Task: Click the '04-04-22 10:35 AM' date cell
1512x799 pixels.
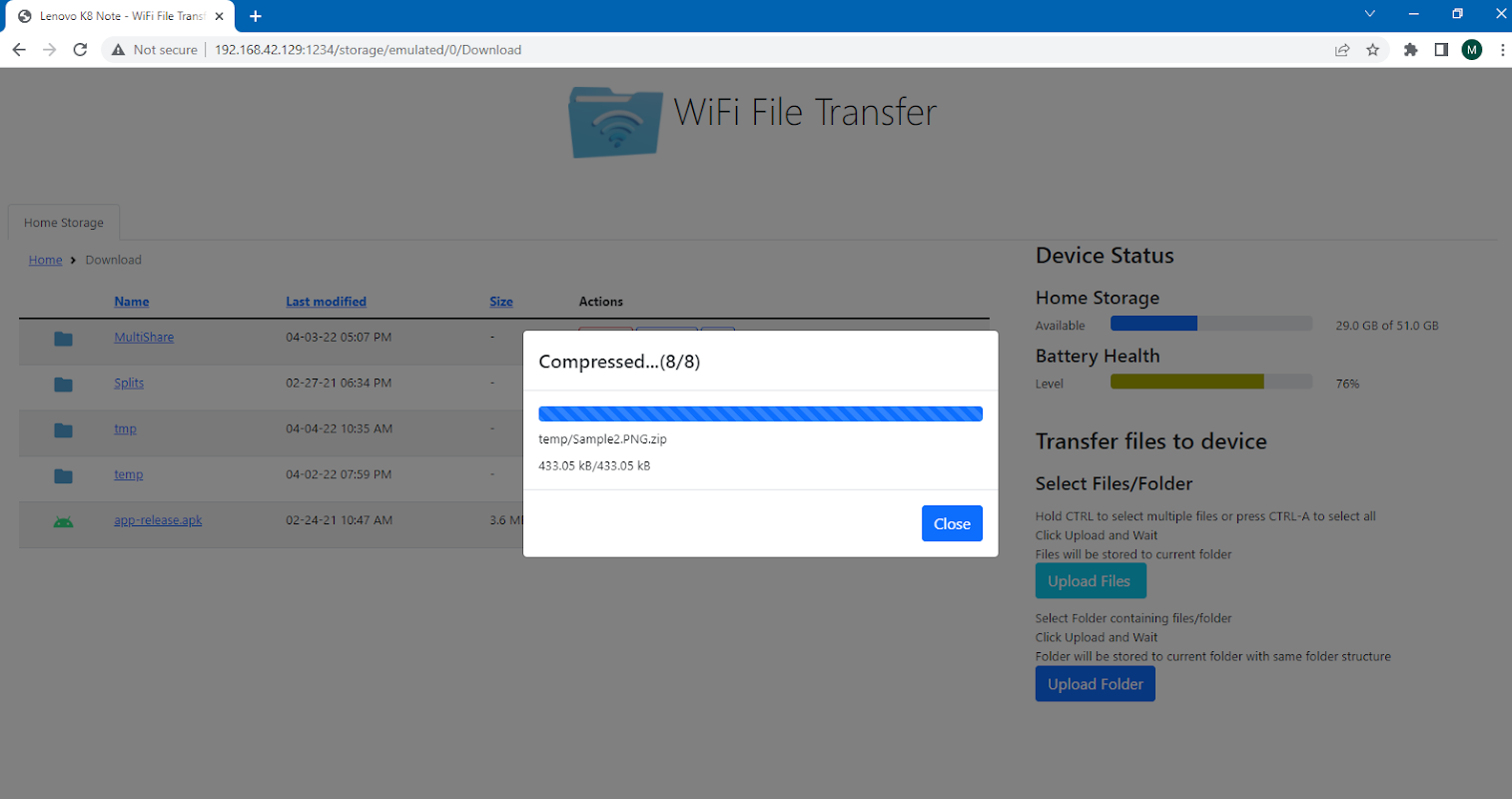Action: tap(339, 429)
